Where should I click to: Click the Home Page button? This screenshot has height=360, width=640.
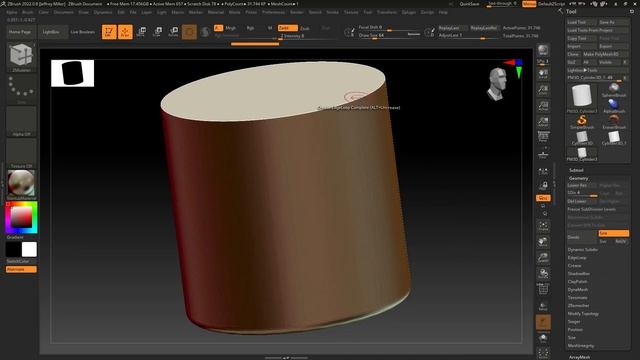coord(20,32)
